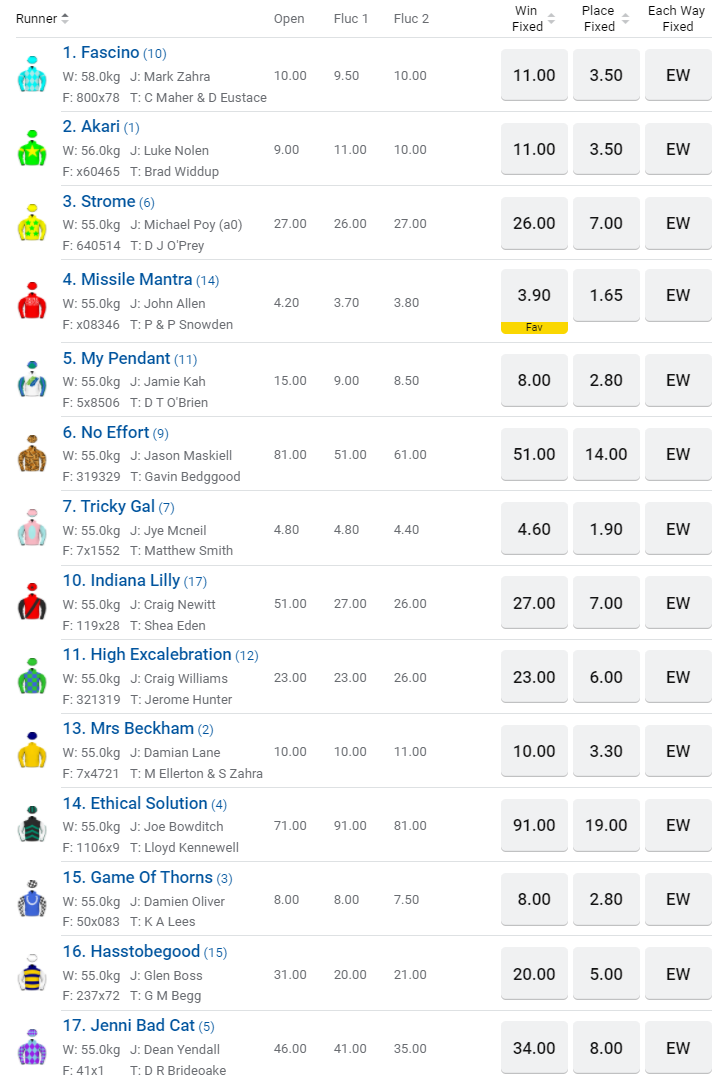This screenshot has height=1083, width=718.
Task: Click the Each Way Fixed column header
Action: point(677,19)
